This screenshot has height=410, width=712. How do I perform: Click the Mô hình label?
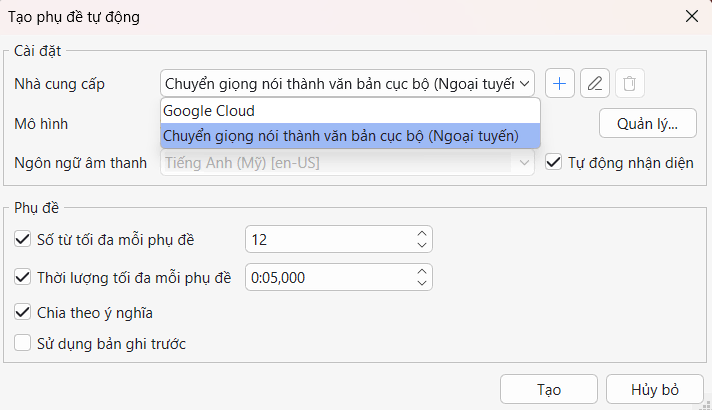click(x=41, y=123)
